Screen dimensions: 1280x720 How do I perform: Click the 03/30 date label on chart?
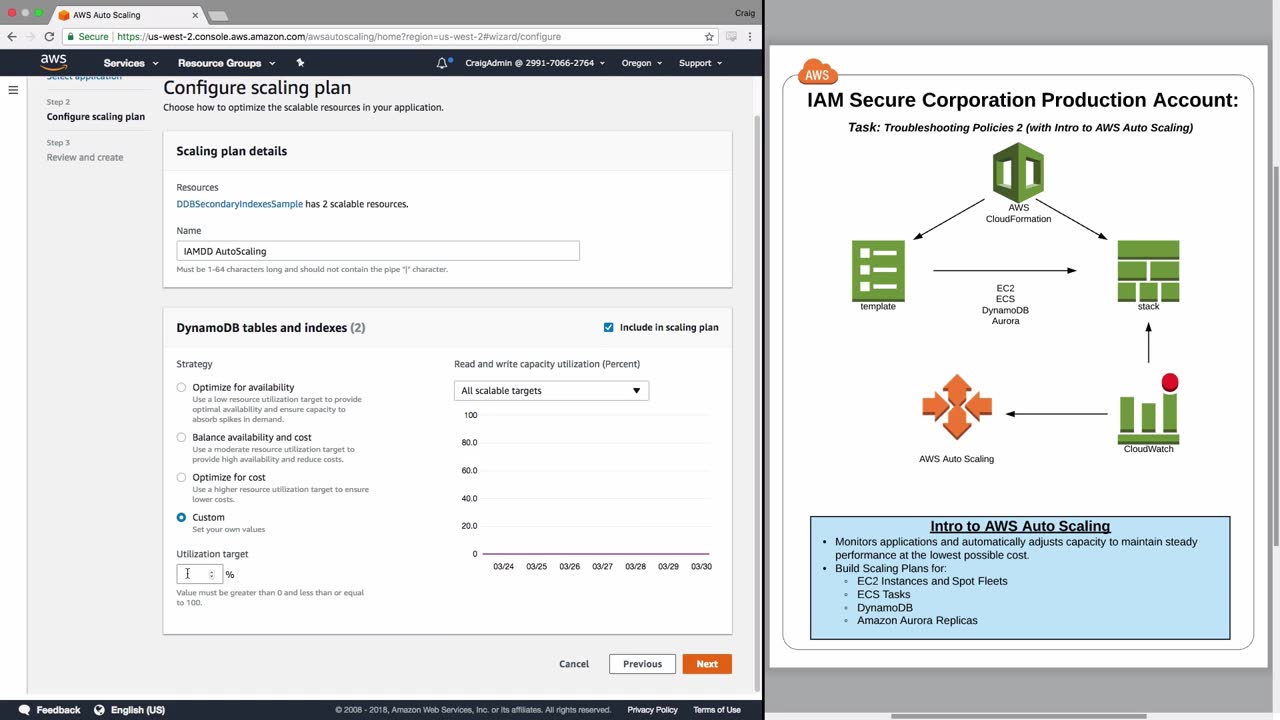[x=701, y=567]
